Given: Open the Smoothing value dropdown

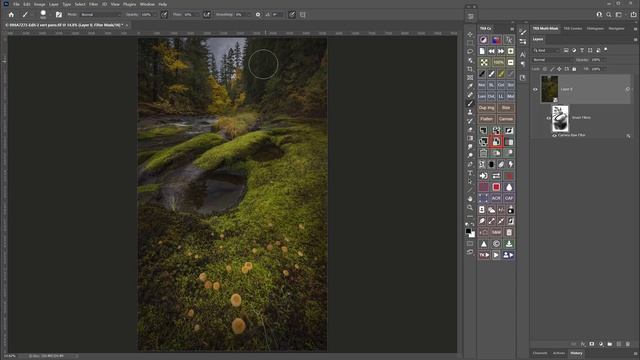Looking at the screenshot, I should 242,14.
